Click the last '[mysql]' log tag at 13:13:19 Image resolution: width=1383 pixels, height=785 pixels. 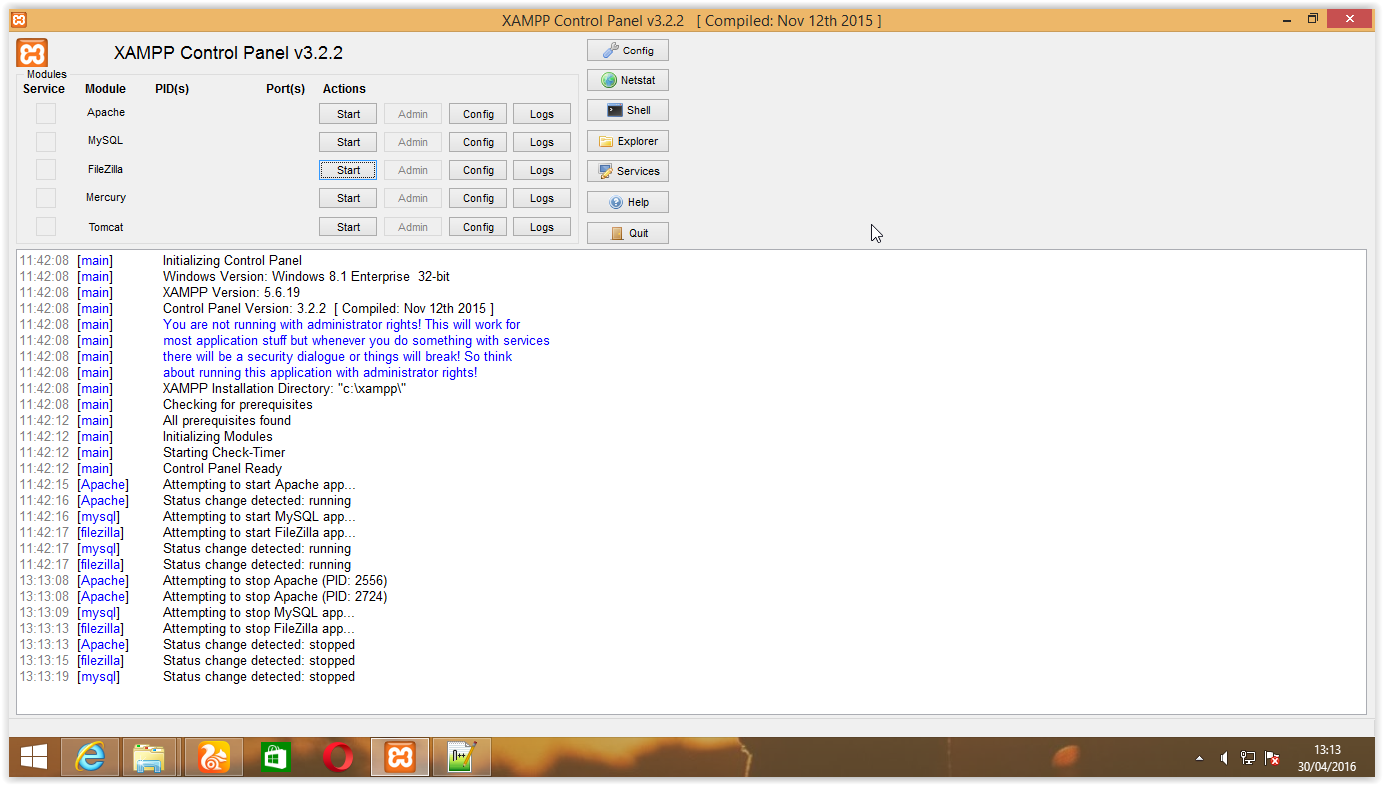pyautogui.click(x=98, y=676)
